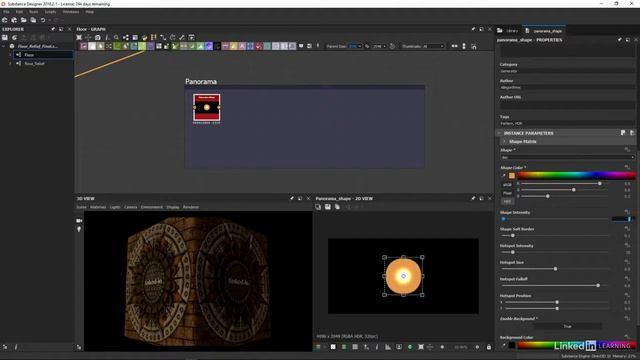
Task: Select sRGB mode for Shape Color
Action: tap(507, 185)
